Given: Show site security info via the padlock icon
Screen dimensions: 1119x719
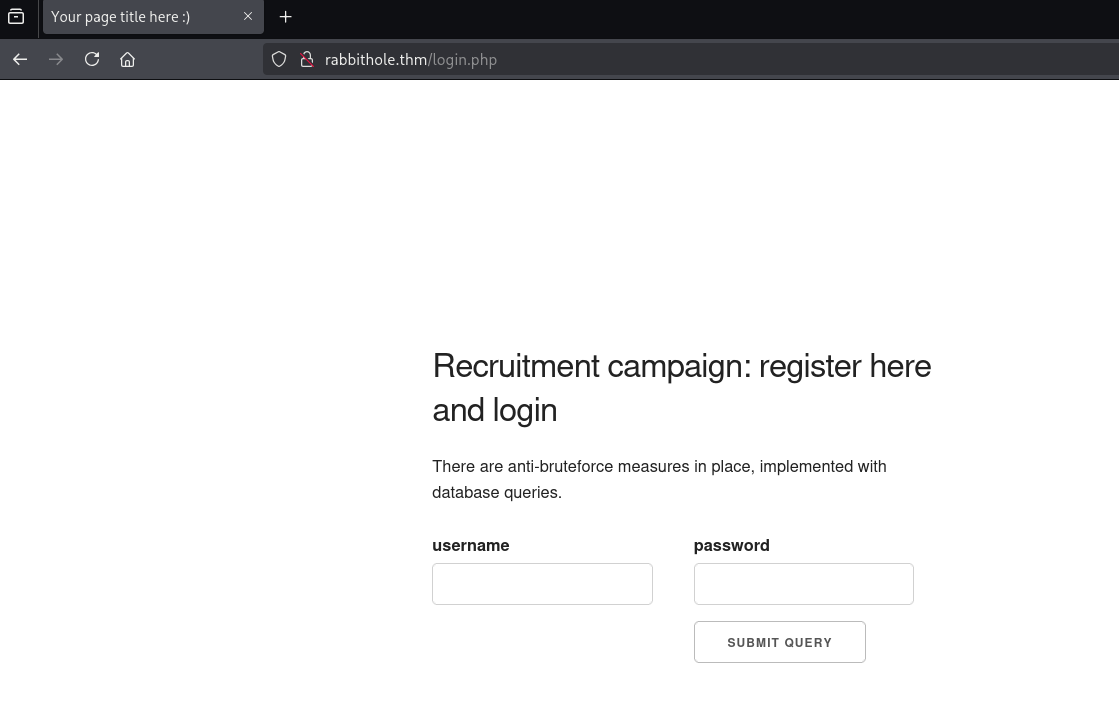Looking at the screenshot, I should click(x=307, y=60).
